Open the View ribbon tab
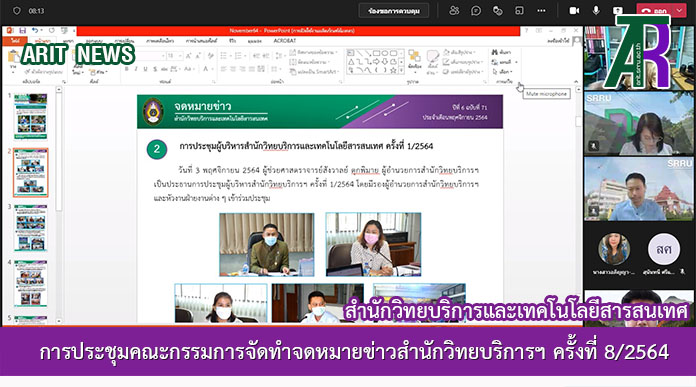This screenshot has width=696, height=387. [254, 41]
